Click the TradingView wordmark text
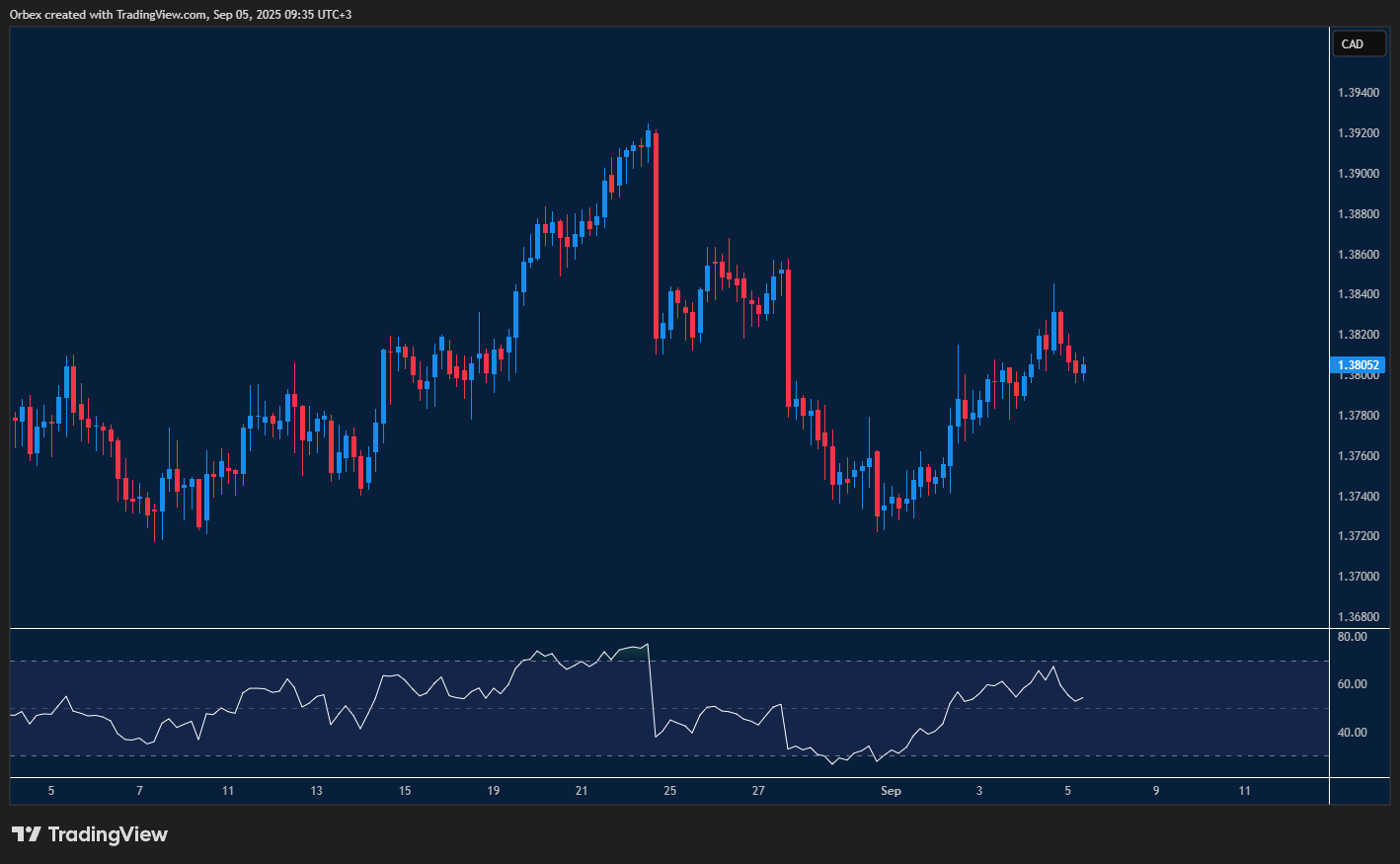 click(x=109, y=833)
